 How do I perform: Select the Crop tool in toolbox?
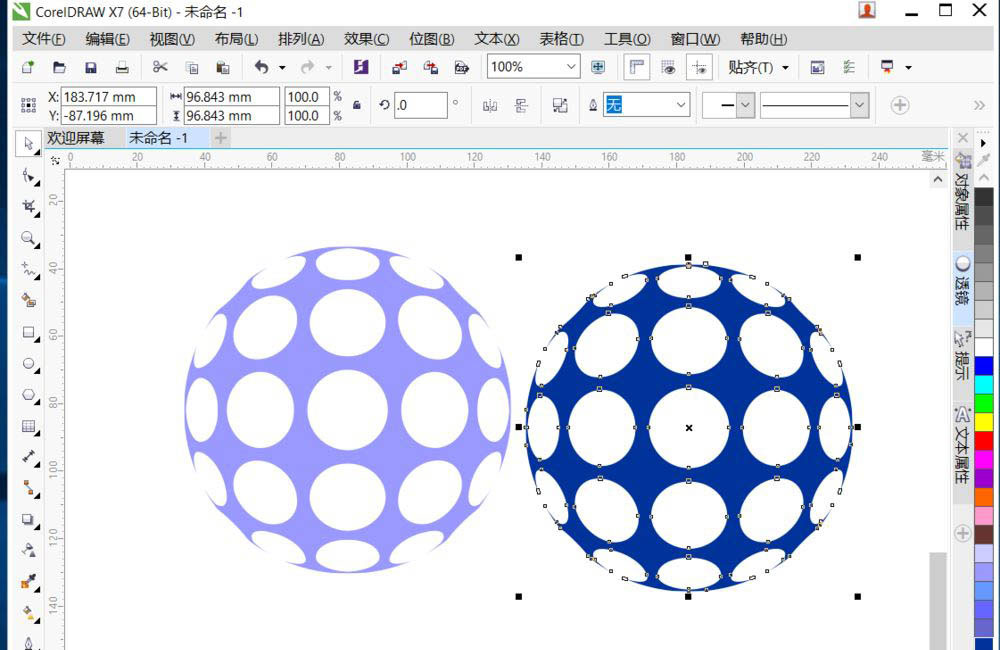[28, 208]
